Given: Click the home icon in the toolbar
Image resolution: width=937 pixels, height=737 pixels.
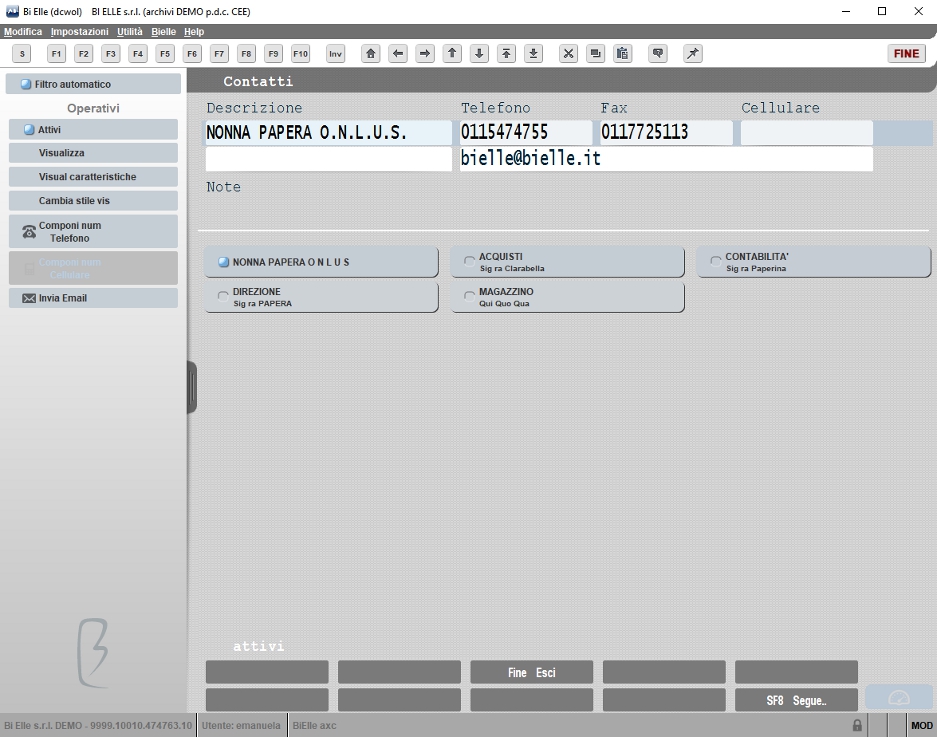Looking at the screenshot, I should pos(370,54).
